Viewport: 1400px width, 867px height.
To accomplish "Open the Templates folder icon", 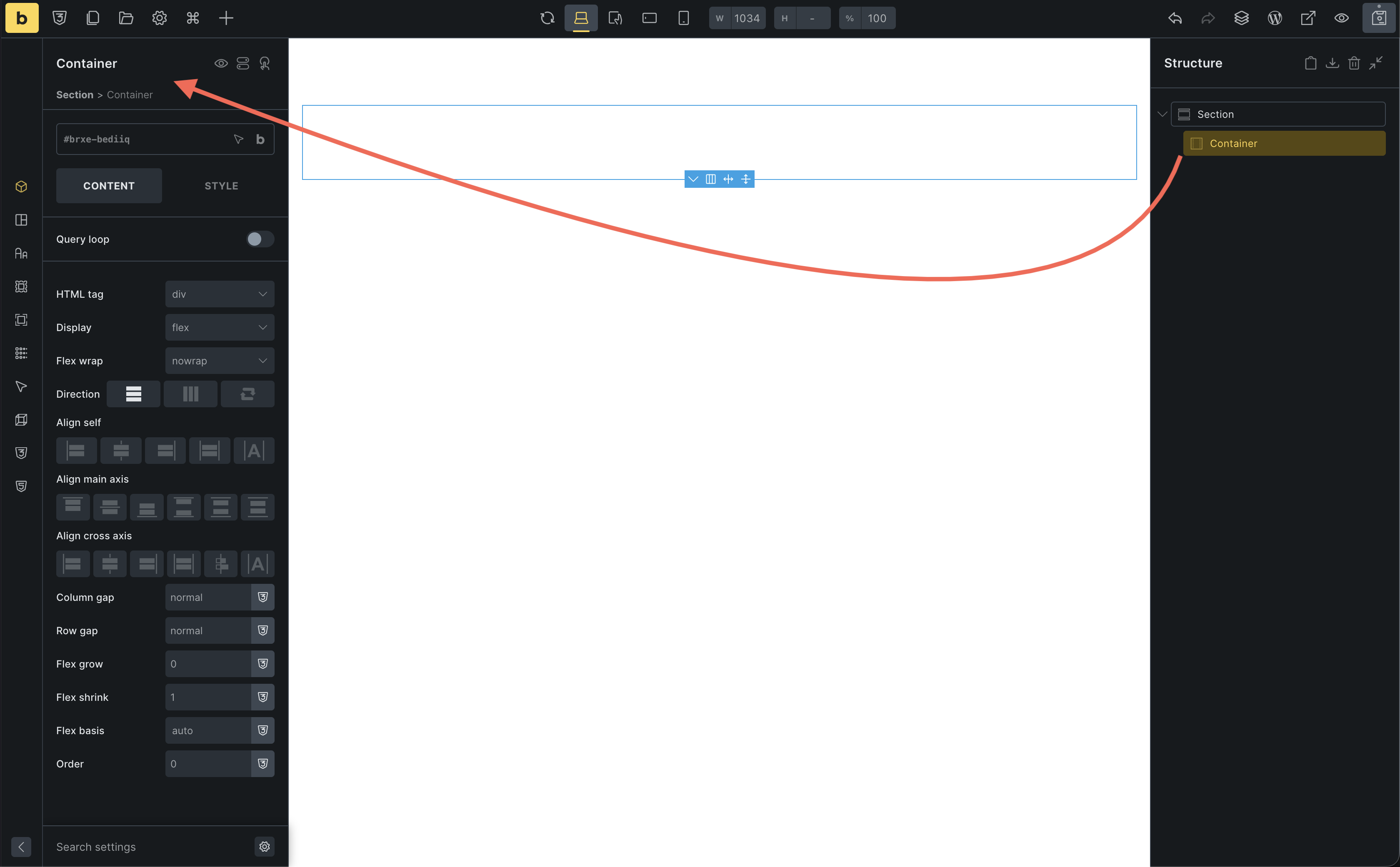I will pyautogui.click(x=126, y=18).
